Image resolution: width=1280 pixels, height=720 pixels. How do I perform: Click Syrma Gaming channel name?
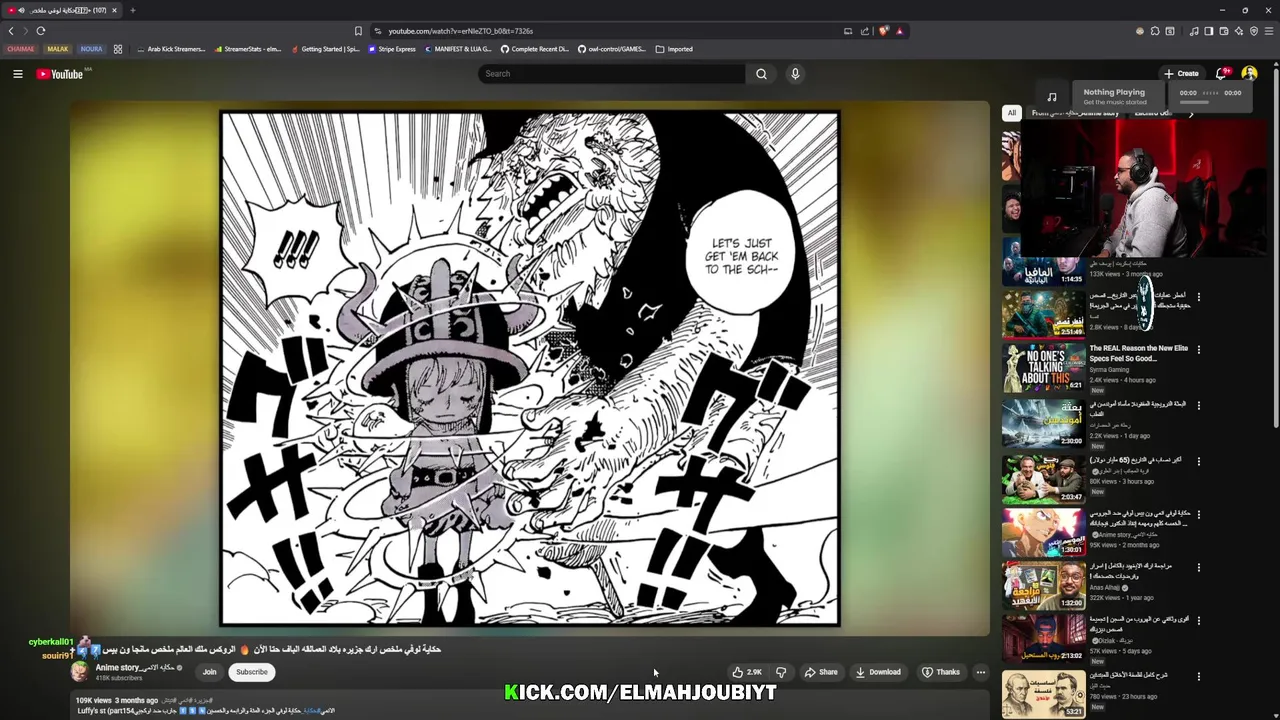[x=1109, y=370]
